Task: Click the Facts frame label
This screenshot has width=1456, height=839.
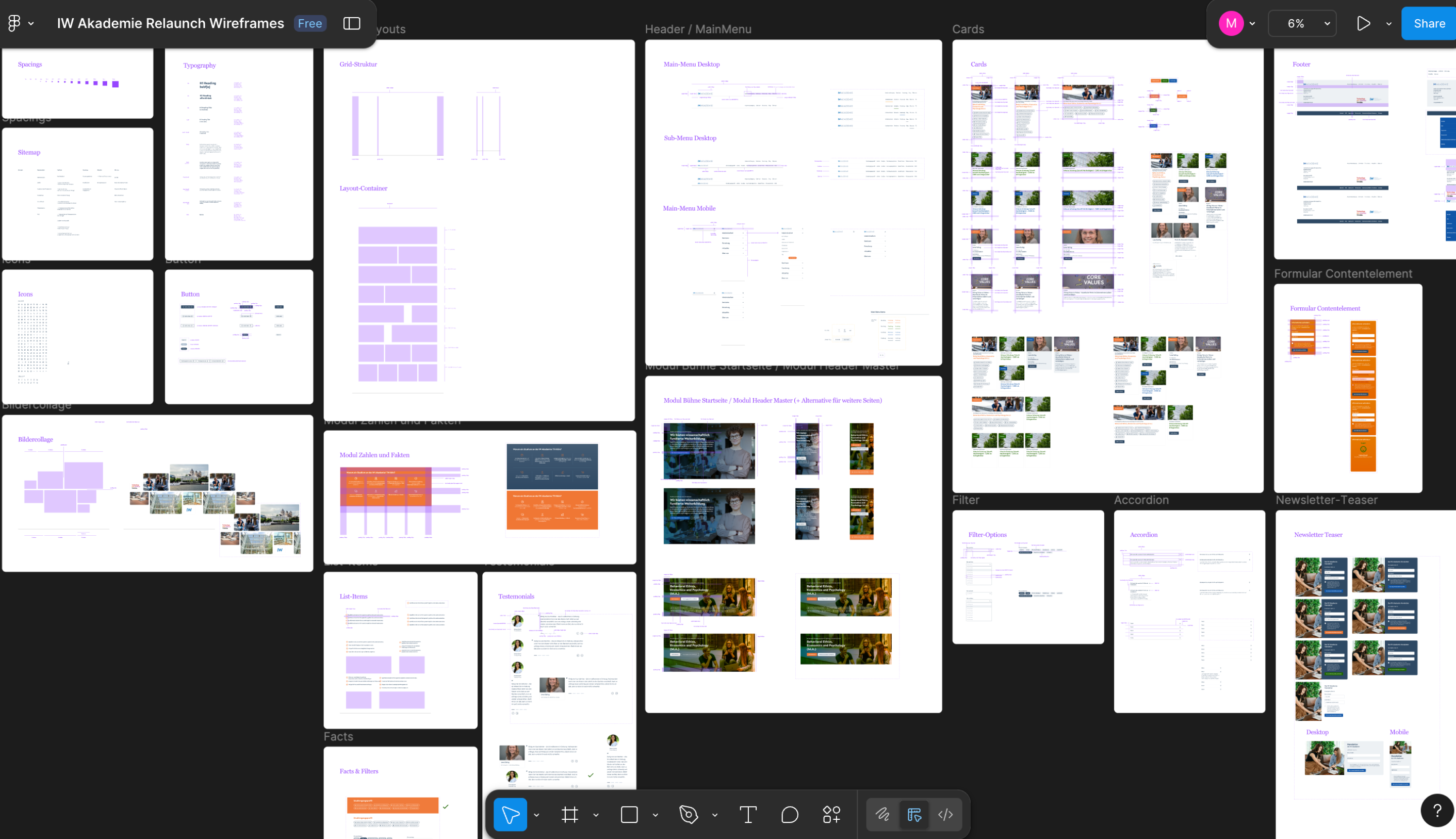Action: (x=338, y=736)
